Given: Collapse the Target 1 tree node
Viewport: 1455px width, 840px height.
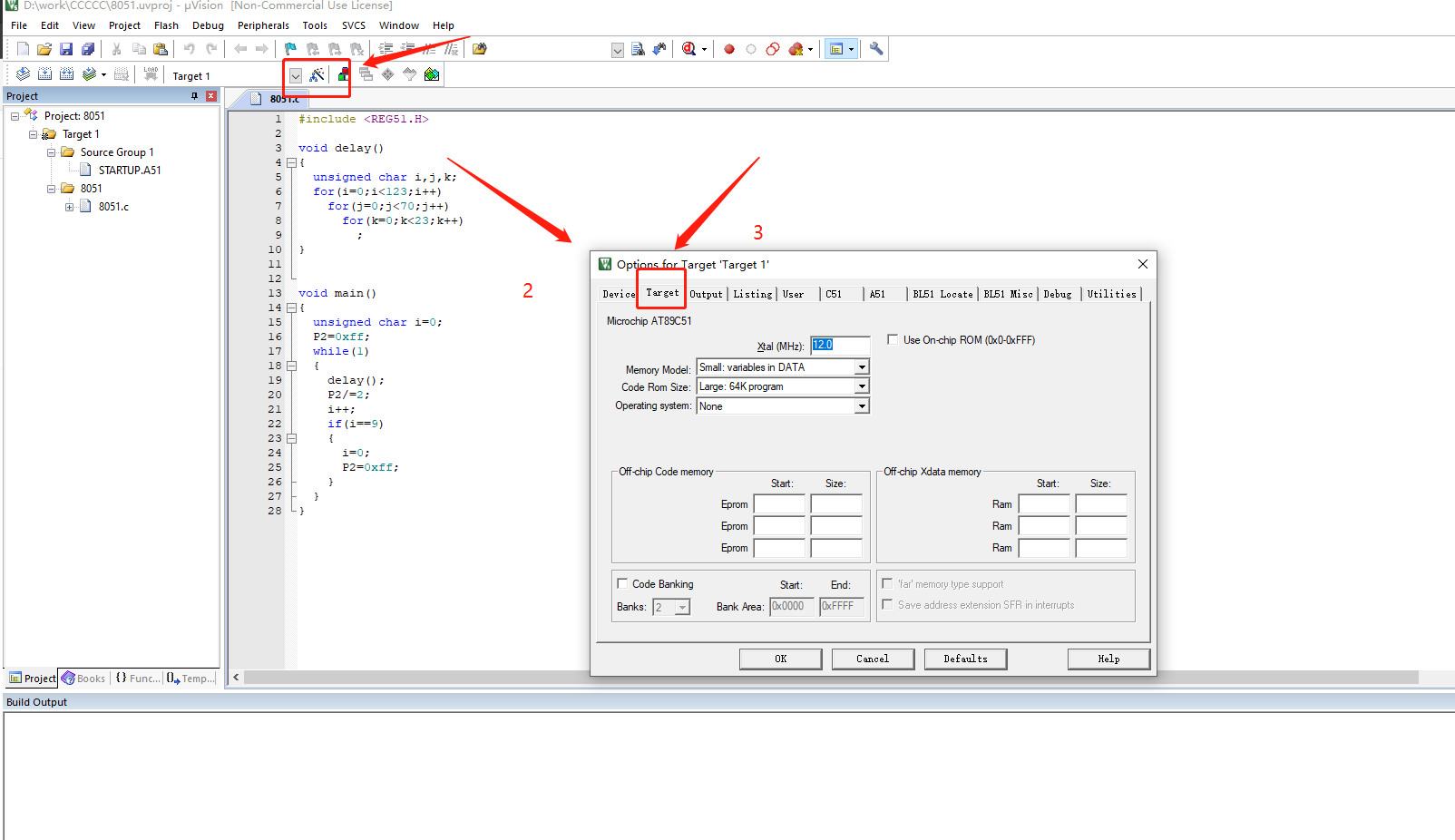Looking at the screenshot, I should coord(34,134).
